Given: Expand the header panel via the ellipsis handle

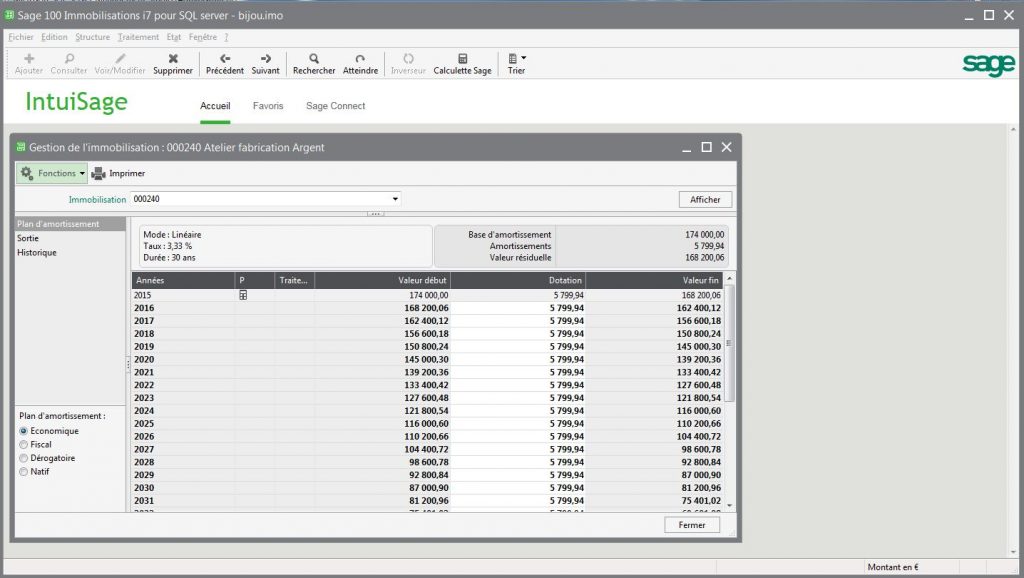Looking at the screenshot, I should click(375, 214).
